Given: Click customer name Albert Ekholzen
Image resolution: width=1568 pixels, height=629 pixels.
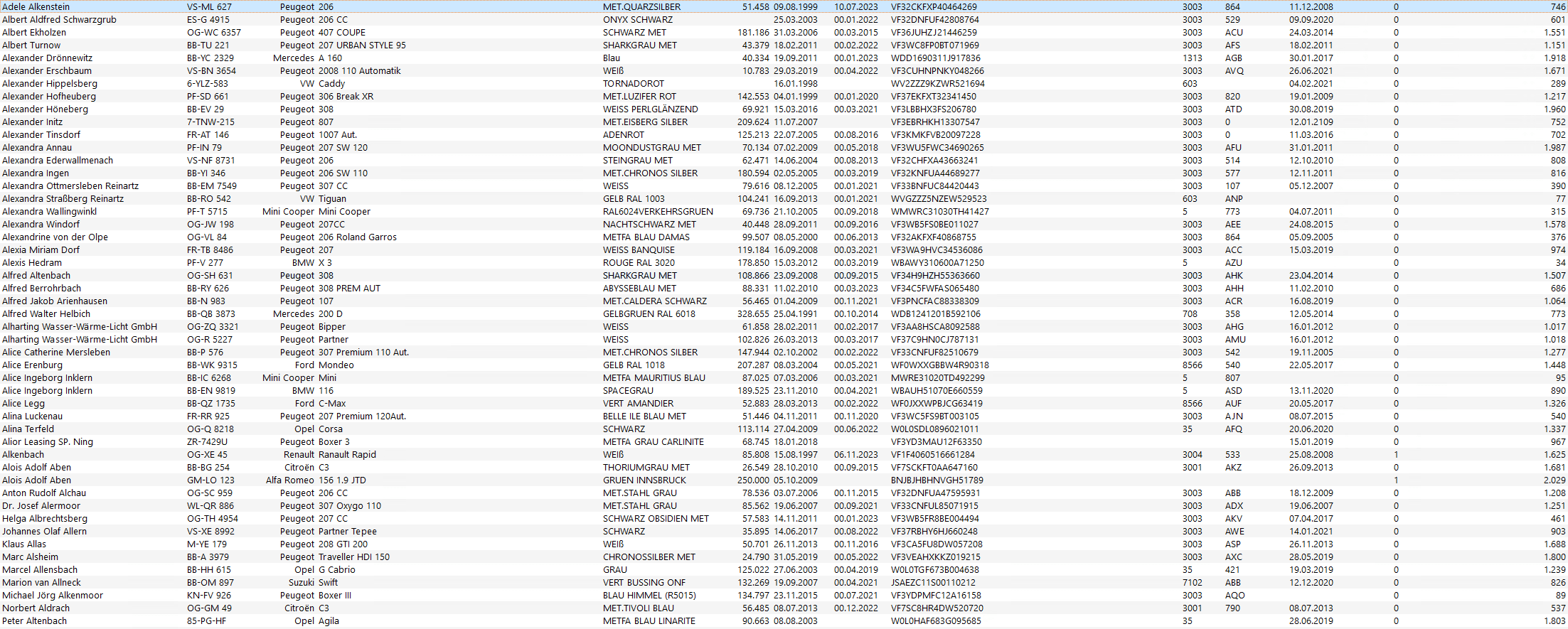Looking at the screenshot, I should pos(34,33).
